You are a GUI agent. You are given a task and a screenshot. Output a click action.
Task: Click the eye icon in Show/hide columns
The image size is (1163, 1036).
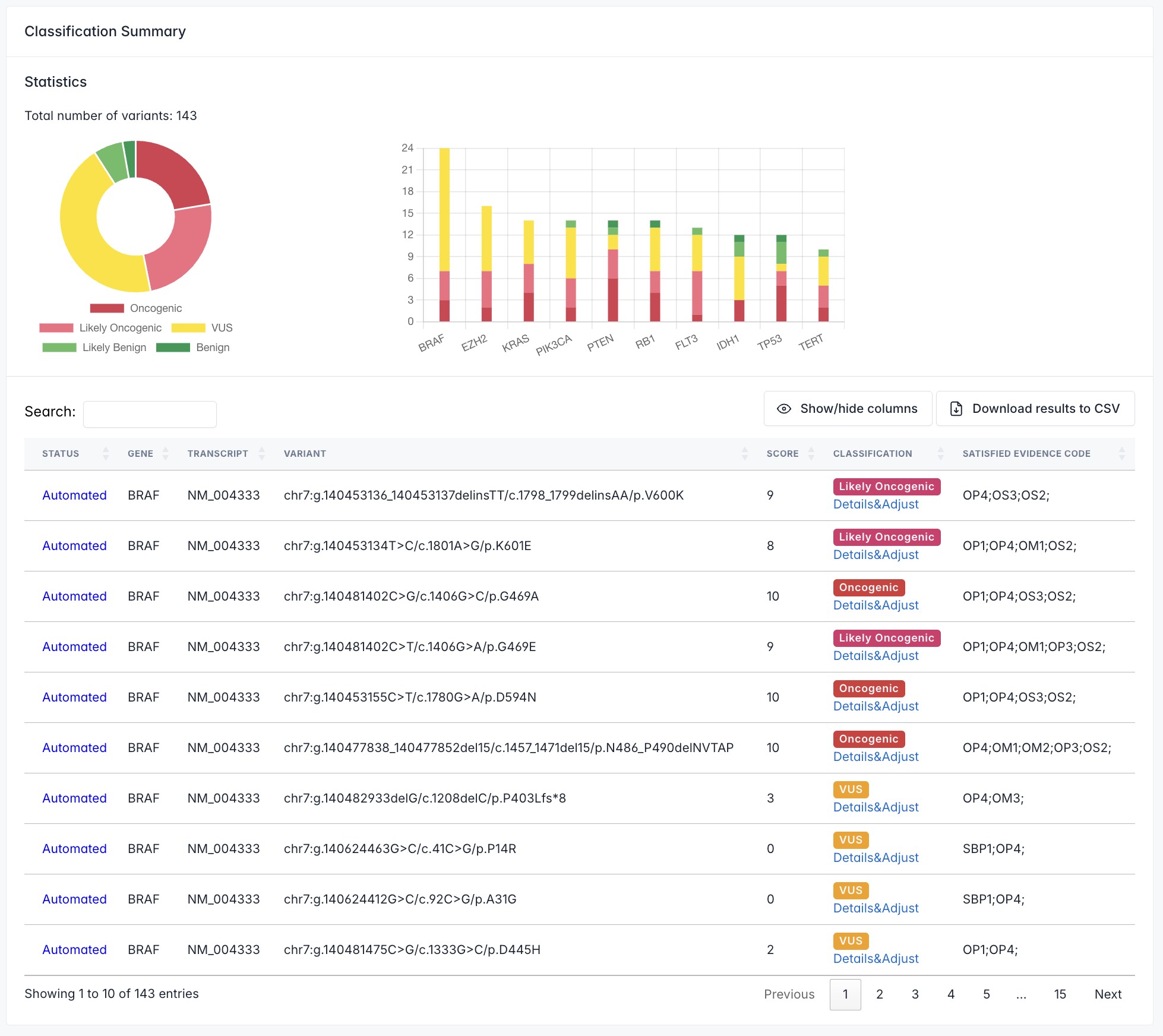point(783,409)
